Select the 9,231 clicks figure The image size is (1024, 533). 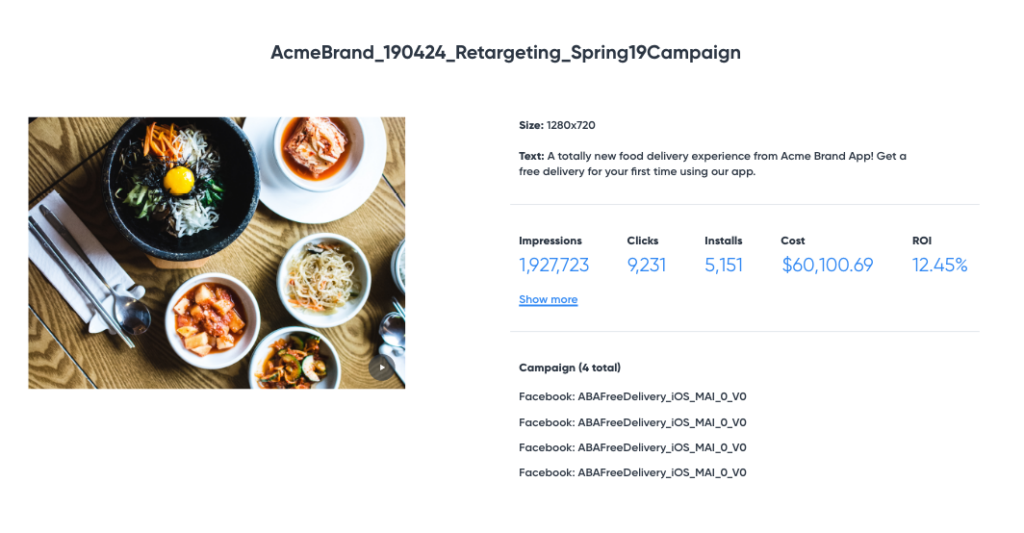pyautogui.click(x=646, y=265)
